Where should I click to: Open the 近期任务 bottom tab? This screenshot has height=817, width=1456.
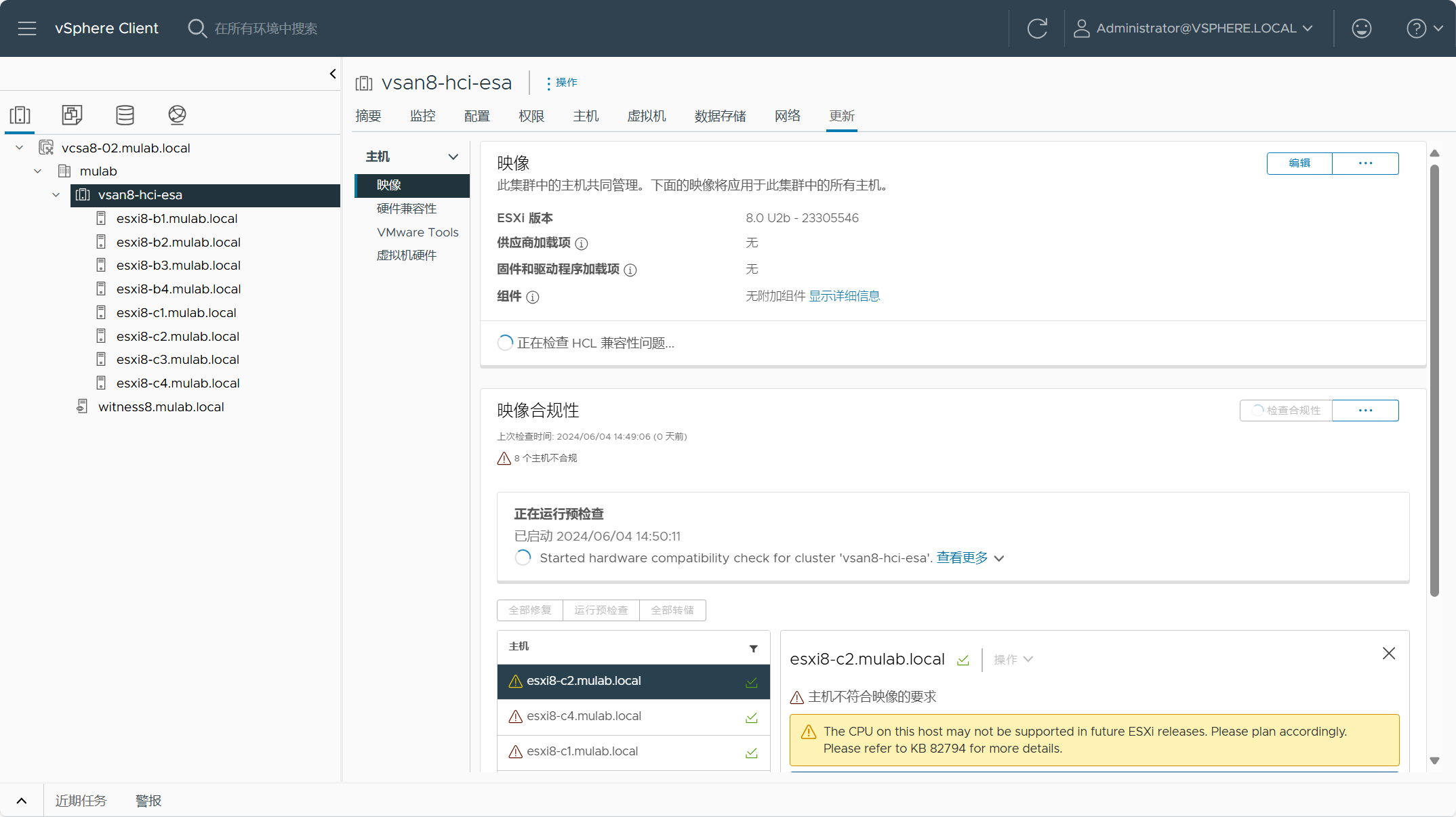tap(81, 801)
